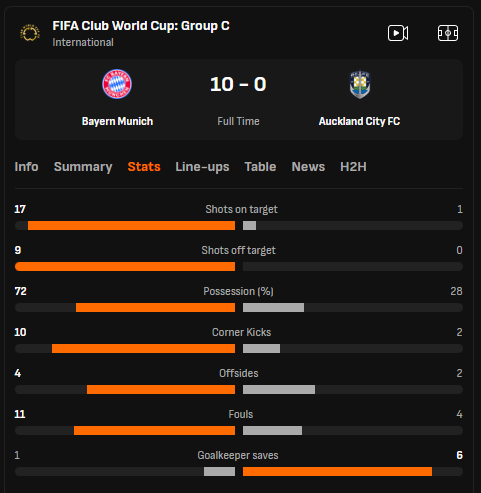This screenshot has width=481, height=493.
Task: Click the orange Possession percentage bar
Action: (155, 308)
